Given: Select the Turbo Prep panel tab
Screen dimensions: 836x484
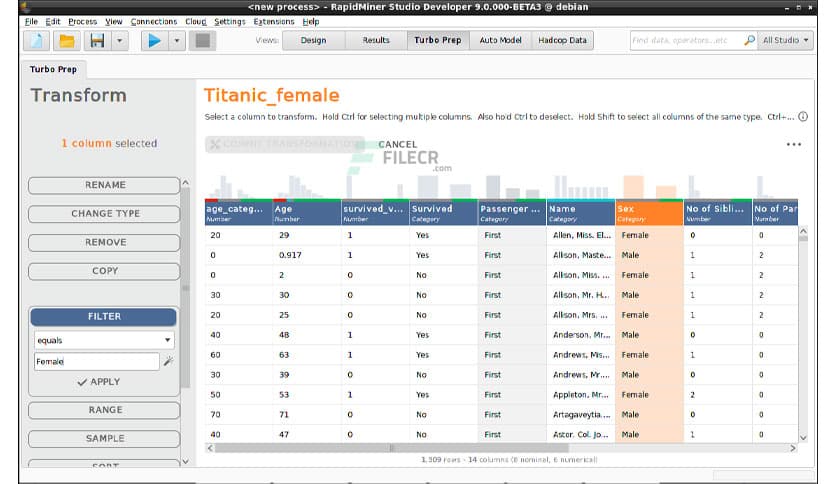Looking at the screenshot, I should click(53, 69).
